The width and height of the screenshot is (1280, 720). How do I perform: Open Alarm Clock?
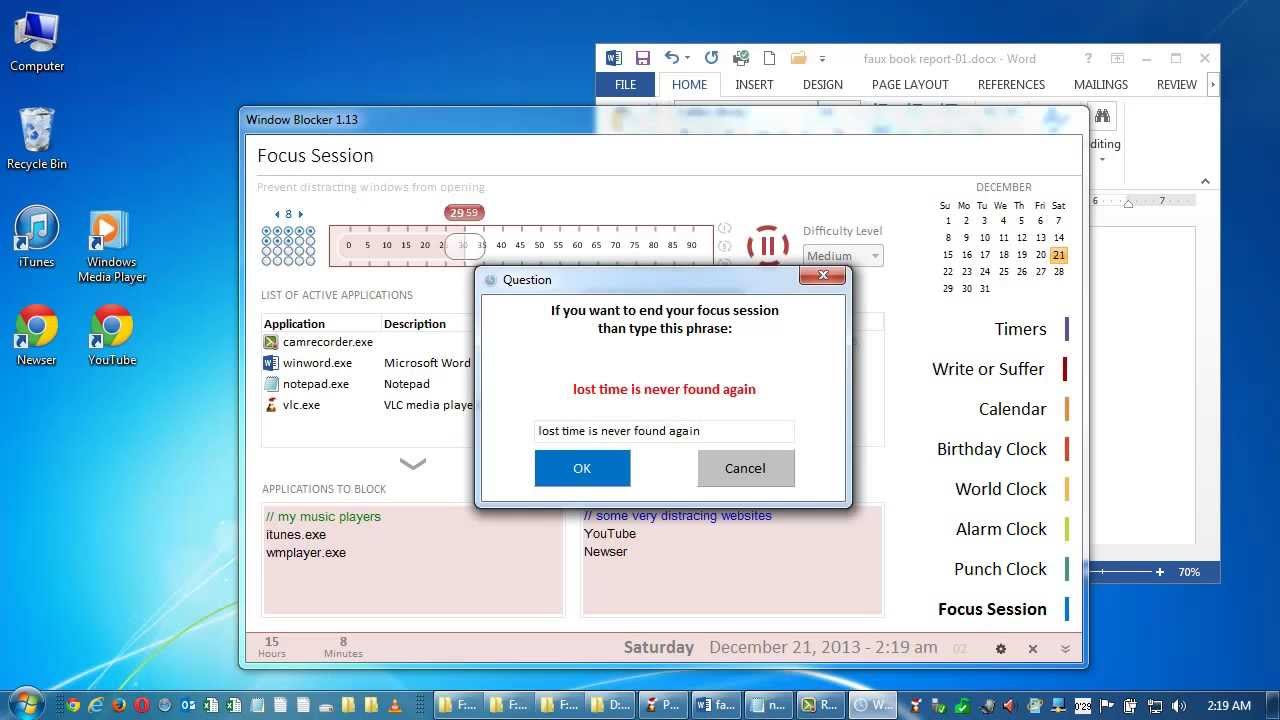1001,529
